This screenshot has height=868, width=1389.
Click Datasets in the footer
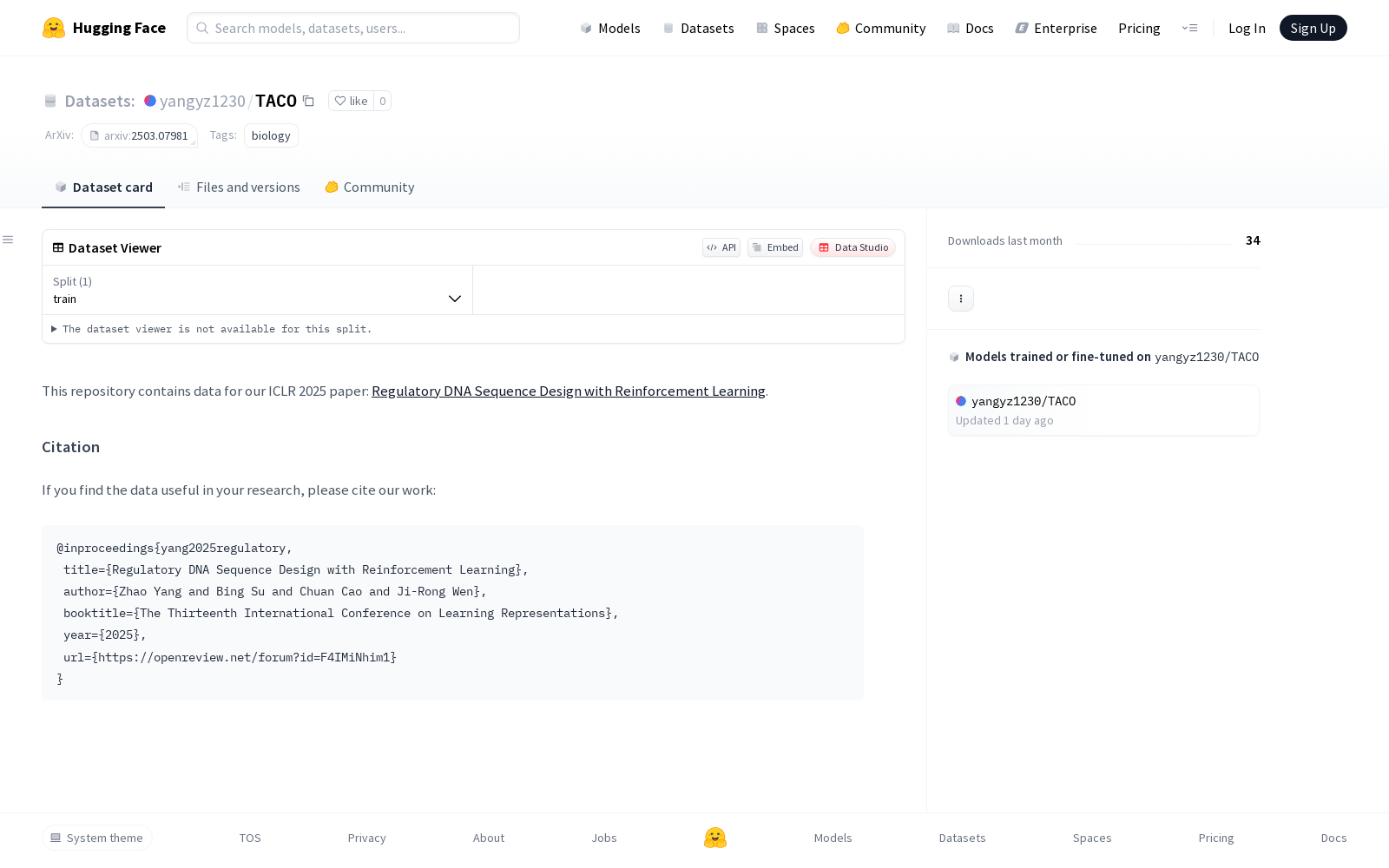(x=963, y=838)
